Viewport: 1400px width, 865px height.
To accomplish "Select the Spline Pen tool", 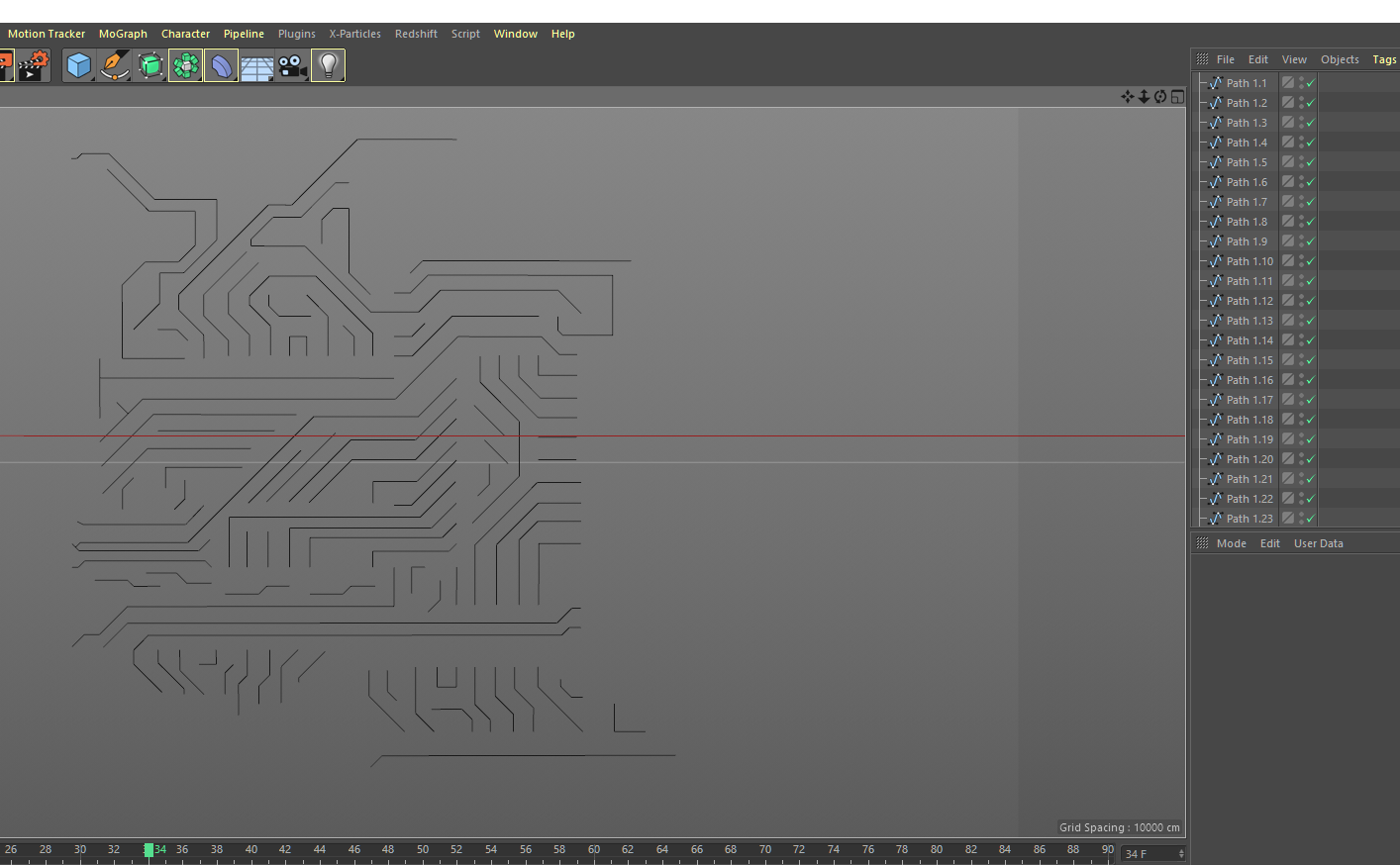I will (x=115, y=65).
